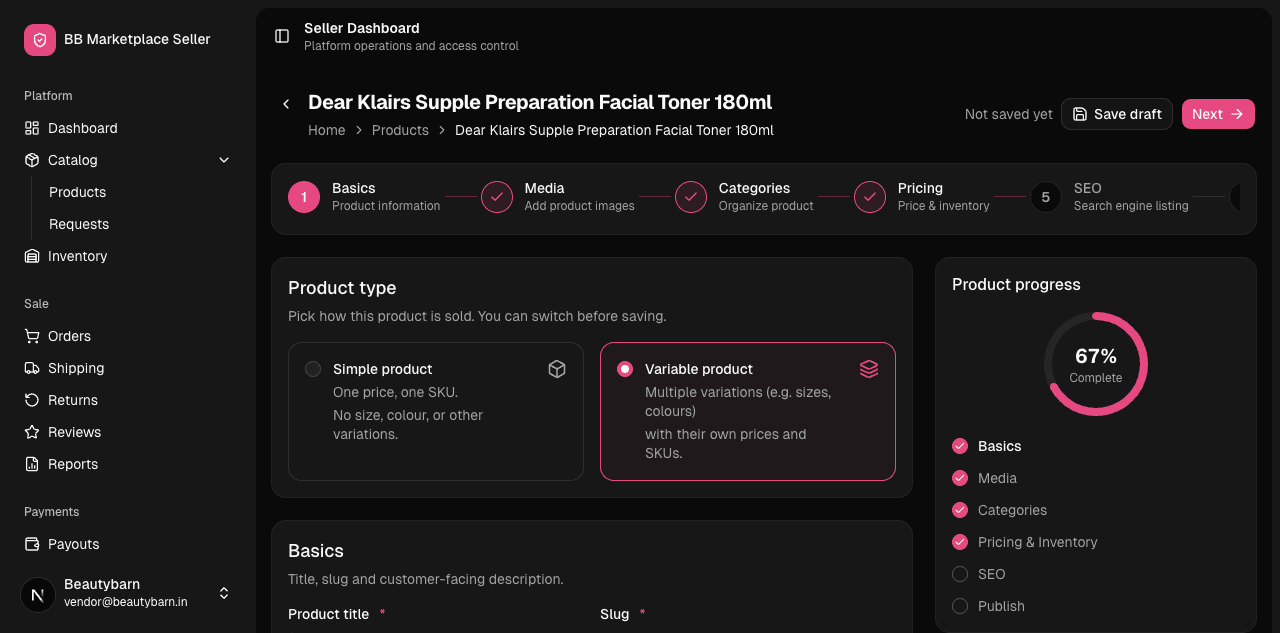Open Orders in the sidebar

[x=128, y=336]
